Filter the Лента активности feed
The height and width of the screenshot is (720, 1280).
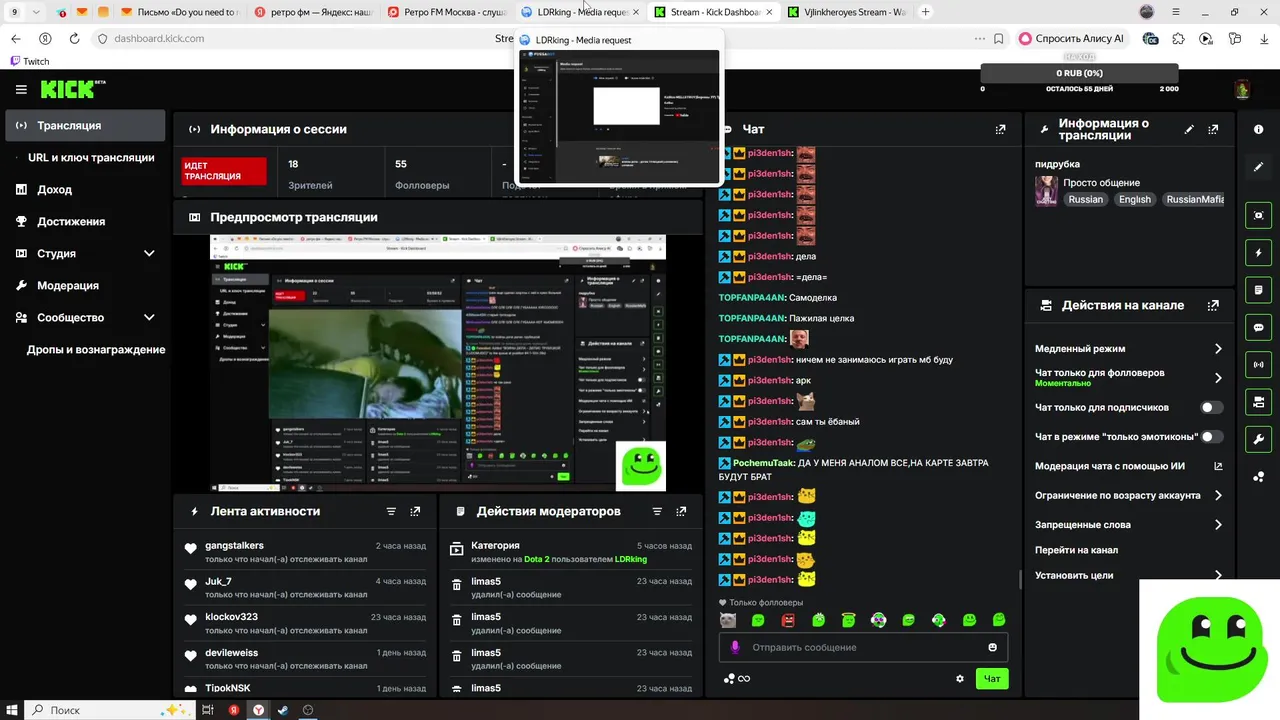(391, 511)
